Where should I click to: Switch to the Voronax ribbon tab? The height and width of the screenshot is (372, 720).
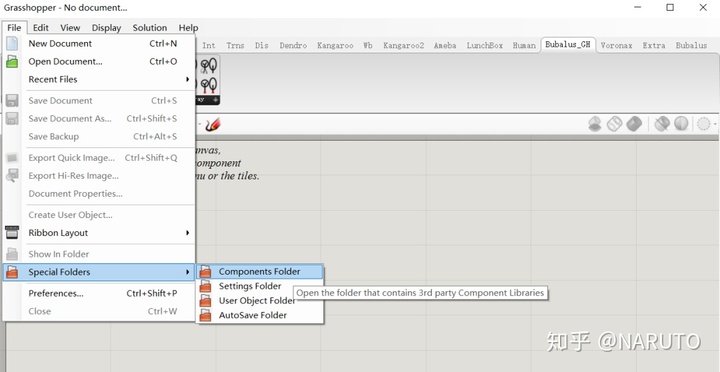[616, 45]
